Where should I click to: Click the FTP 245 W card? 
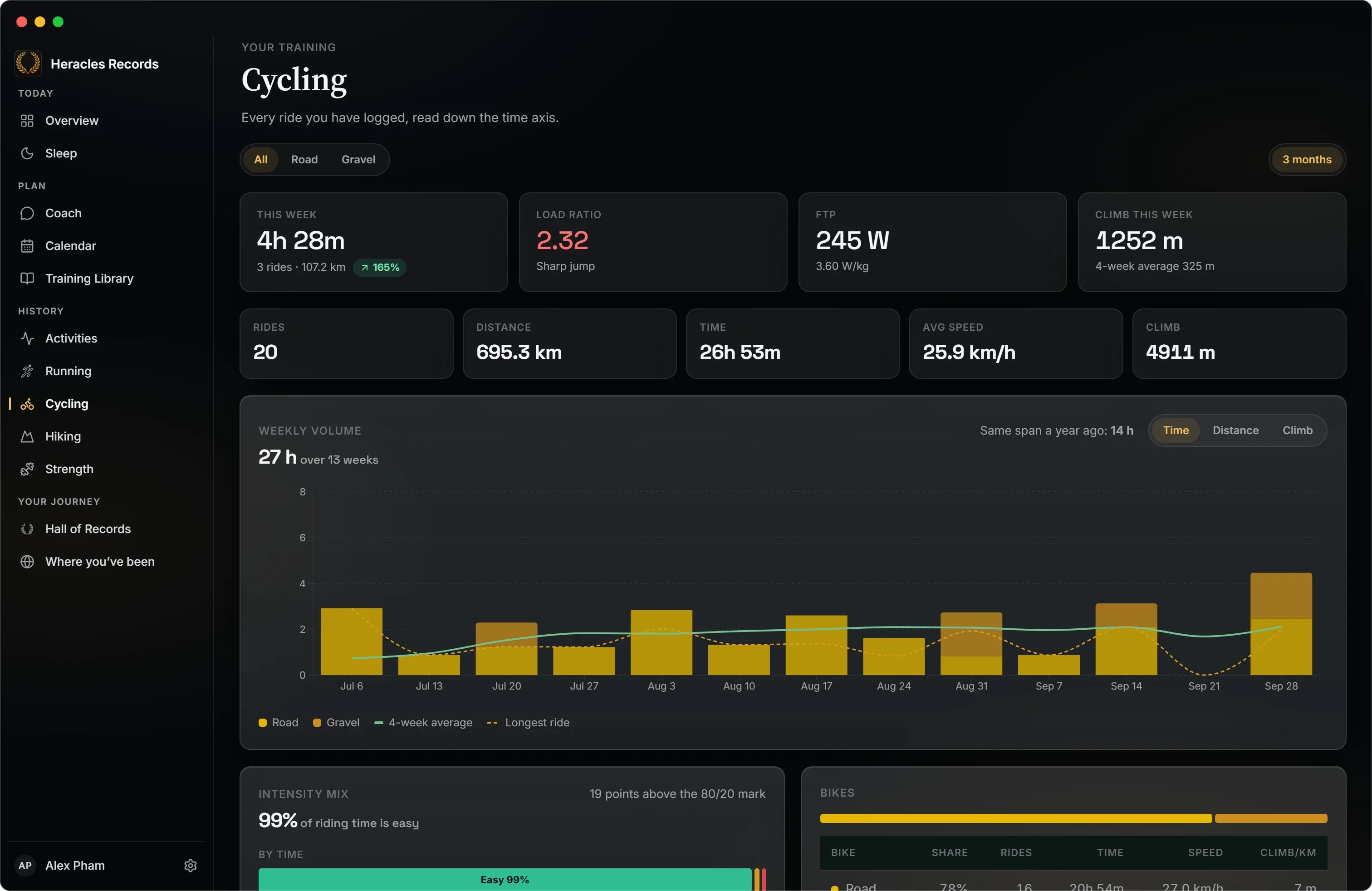point(932,242)
